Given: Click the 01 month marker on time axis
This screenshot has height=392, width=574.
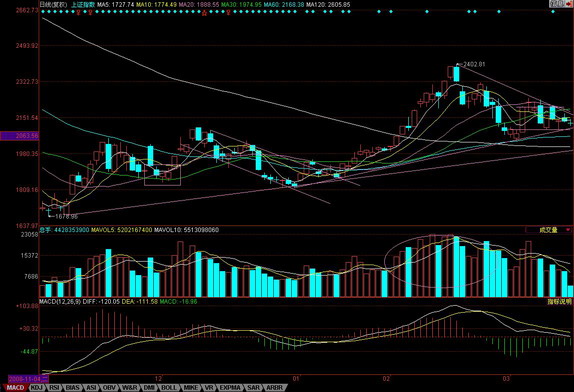Looking at the screenshot, I should tap(295, 378).
